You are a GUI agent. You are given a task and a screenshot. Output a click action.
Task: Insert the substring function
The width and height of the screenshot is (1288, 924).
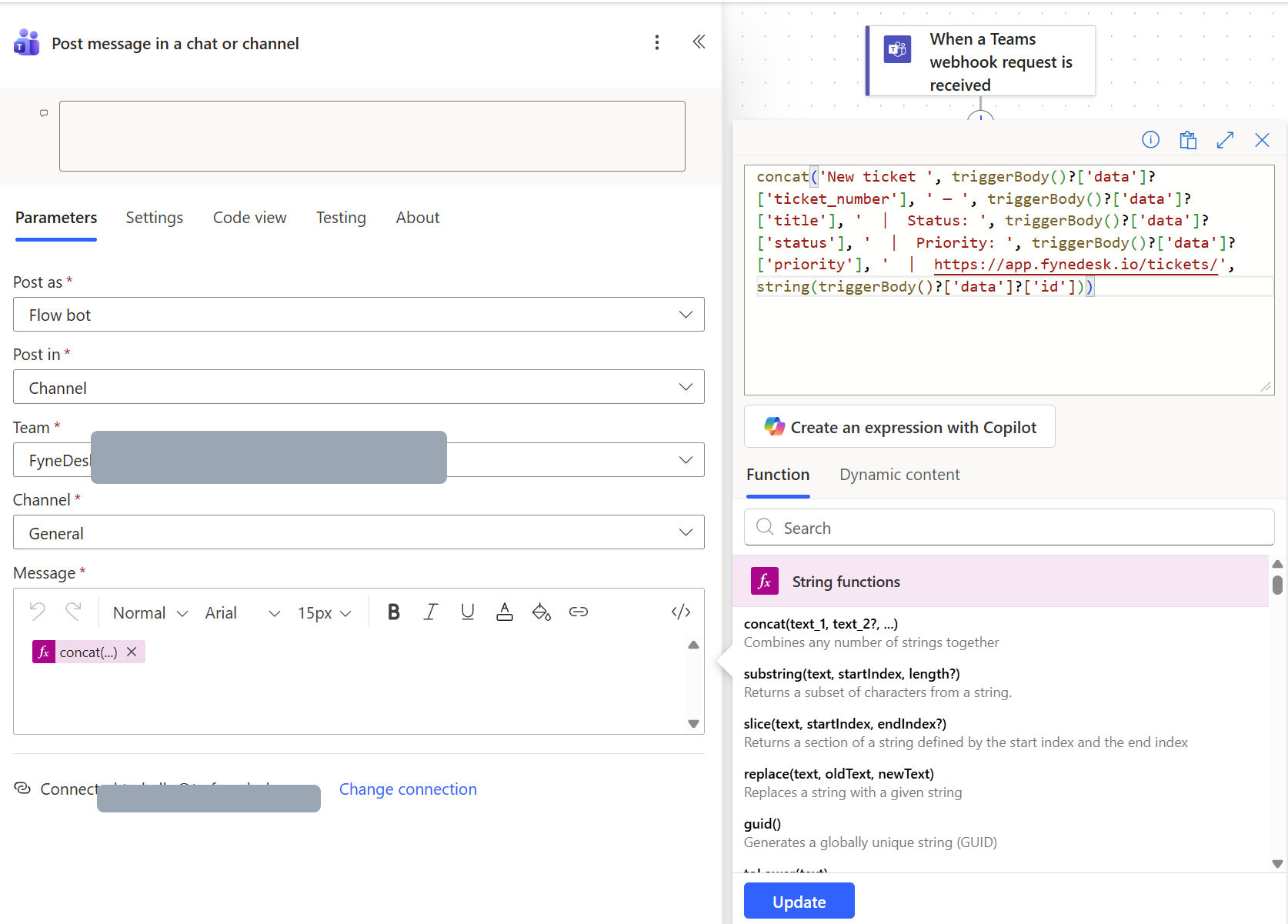[877, 682]
